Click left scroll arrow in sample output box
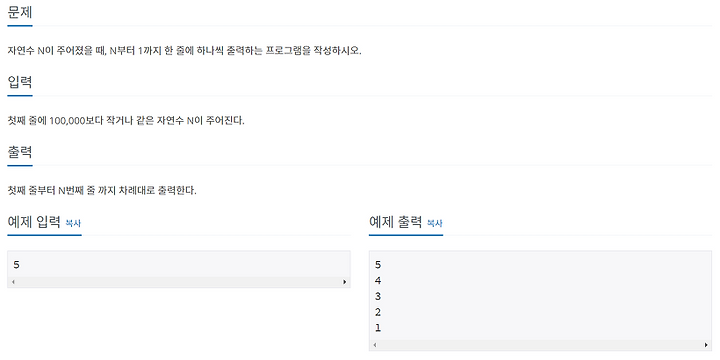The width and height of the screenshot is (720, 360). (x=375, y=345)
